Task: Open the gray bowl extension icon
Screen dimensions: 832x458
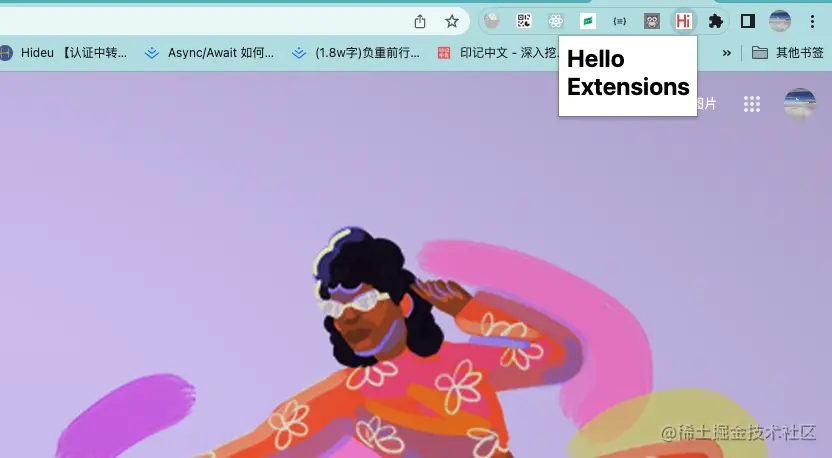Action: [492, 21]
